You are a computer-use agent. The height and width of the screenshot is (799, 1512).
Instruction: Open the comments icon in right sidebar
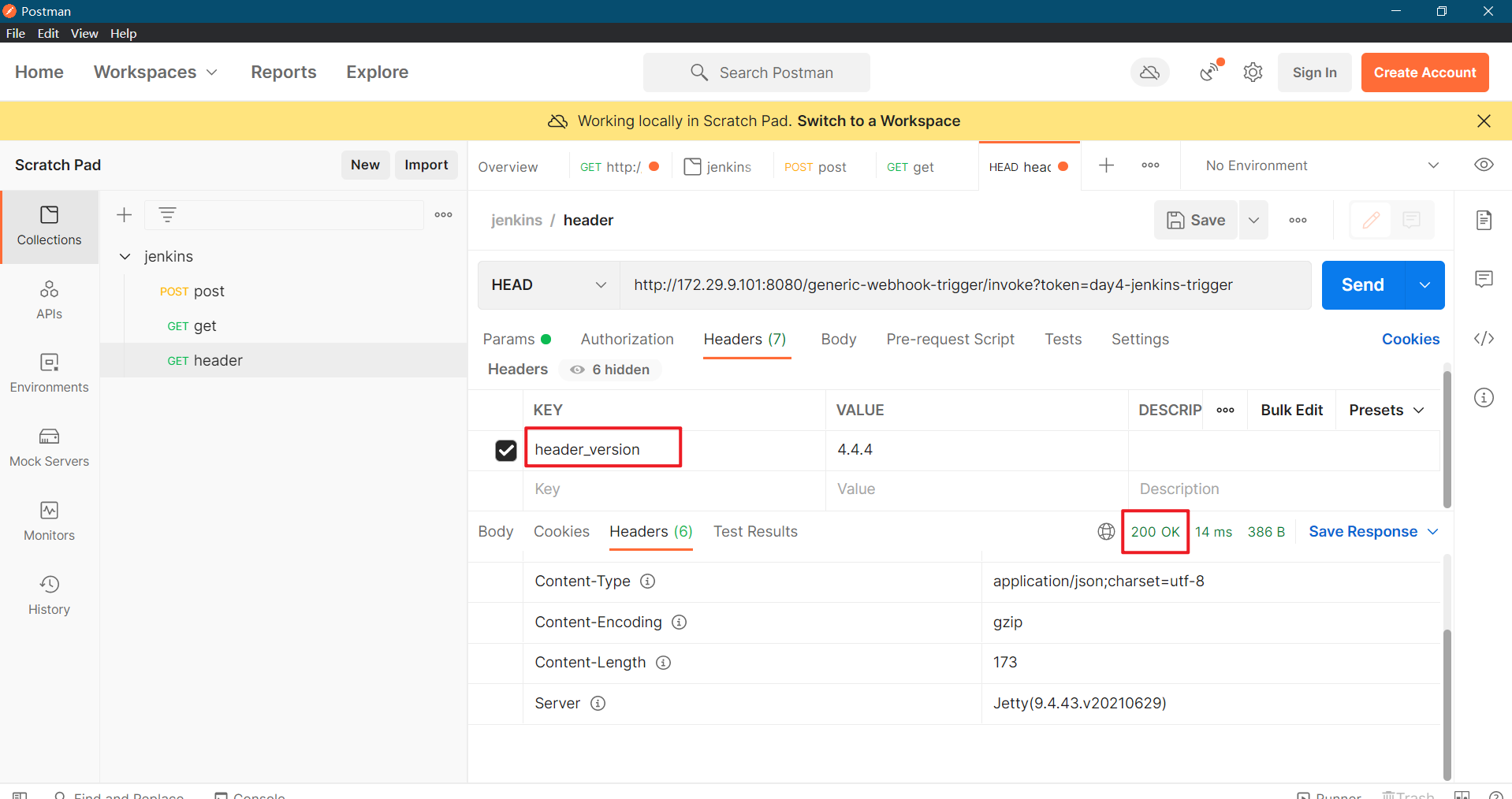click(x=1484, y=279)
